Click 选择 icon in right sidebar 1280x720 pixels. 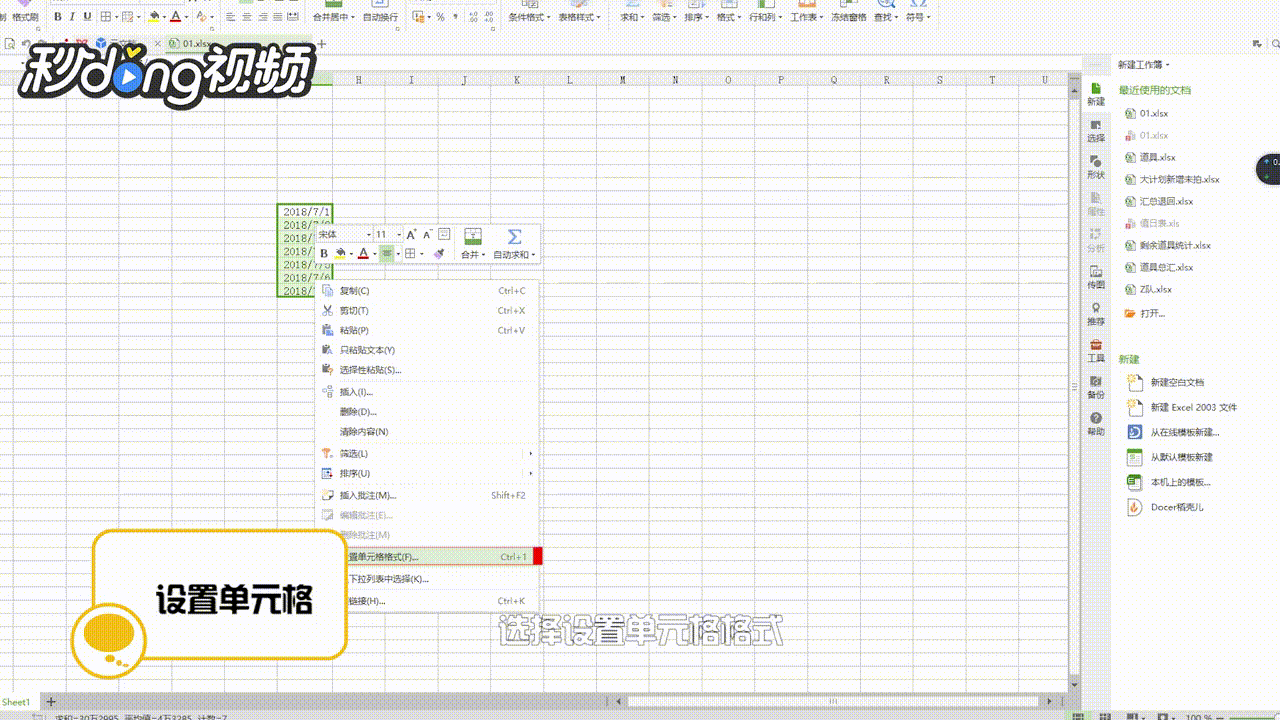point(1096,131)
